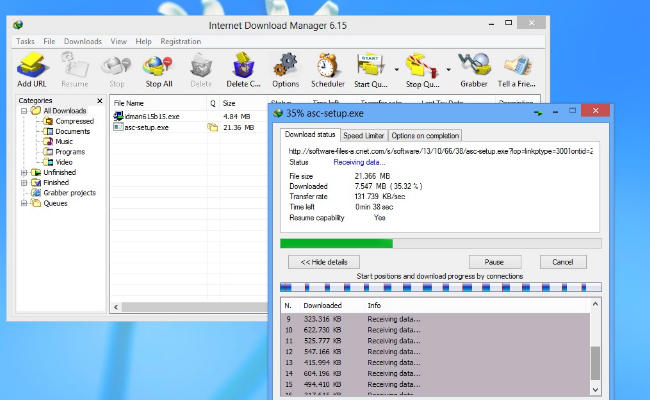This screenshot has height=400, width=650.
Task: Open the Tasks menu
Action: (25, 41)
